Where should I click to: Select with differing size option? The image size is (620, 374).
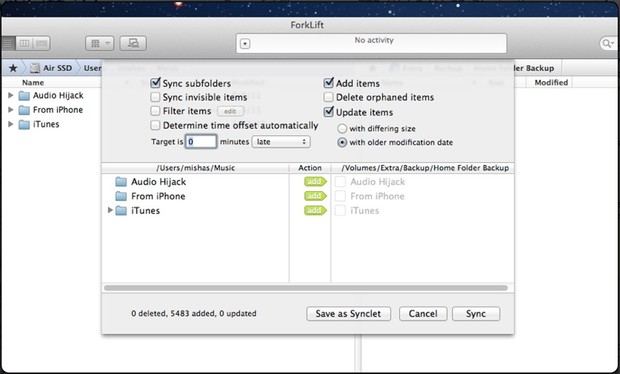pos(342,128)
